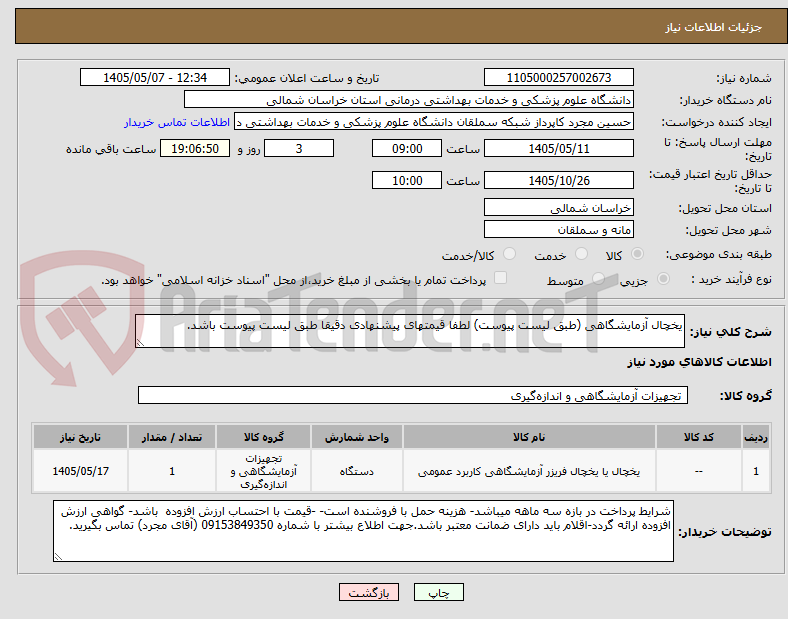788x619 pixels.
Task: Open the اطلاعات تماس خریدار link
Action: pos(177,122)
